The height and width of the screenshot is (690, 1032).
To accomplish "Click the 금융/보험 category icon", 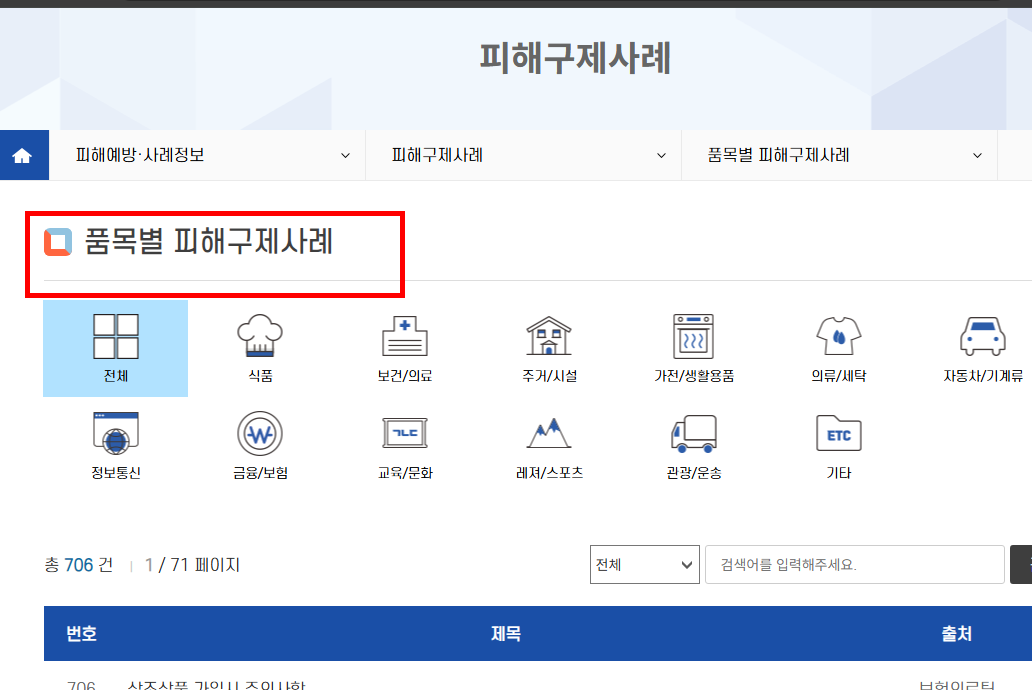I will tap(259, 443).
